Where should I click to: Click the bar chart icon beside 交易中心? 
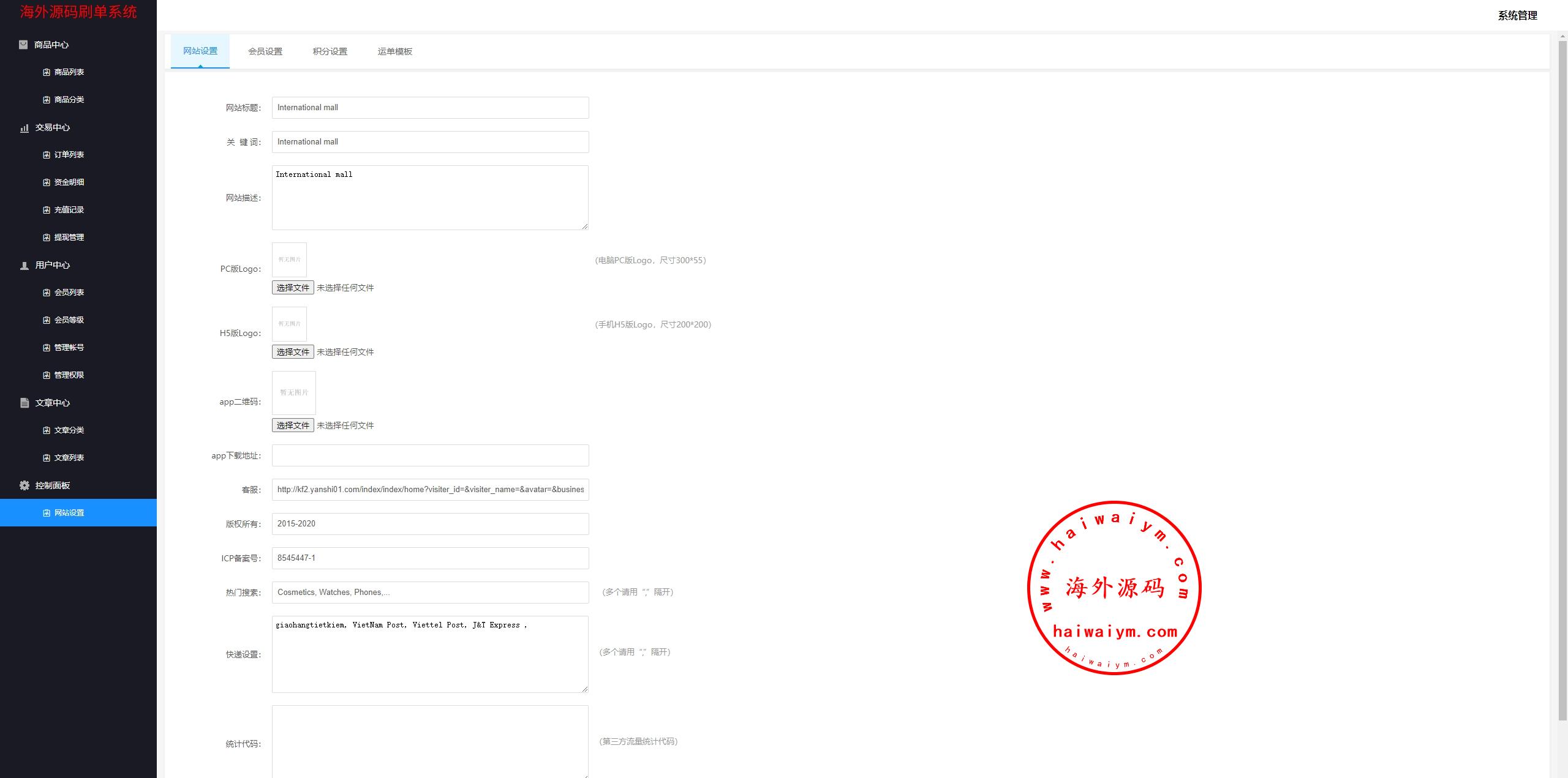coord(24,128)
